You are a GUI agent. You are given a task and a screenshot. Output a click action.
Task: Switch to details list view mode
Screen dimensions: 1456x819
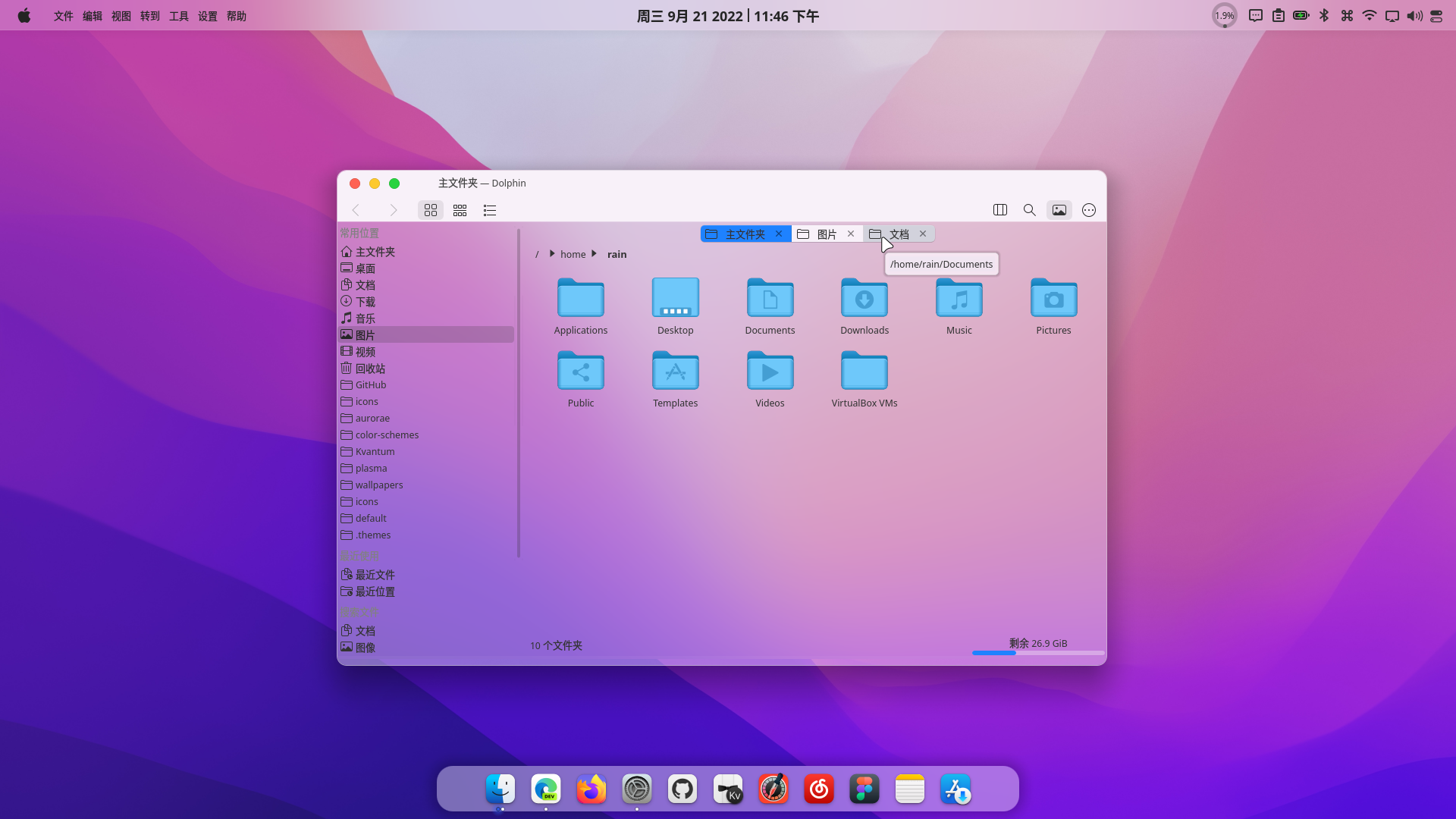(x=490, y=210)
